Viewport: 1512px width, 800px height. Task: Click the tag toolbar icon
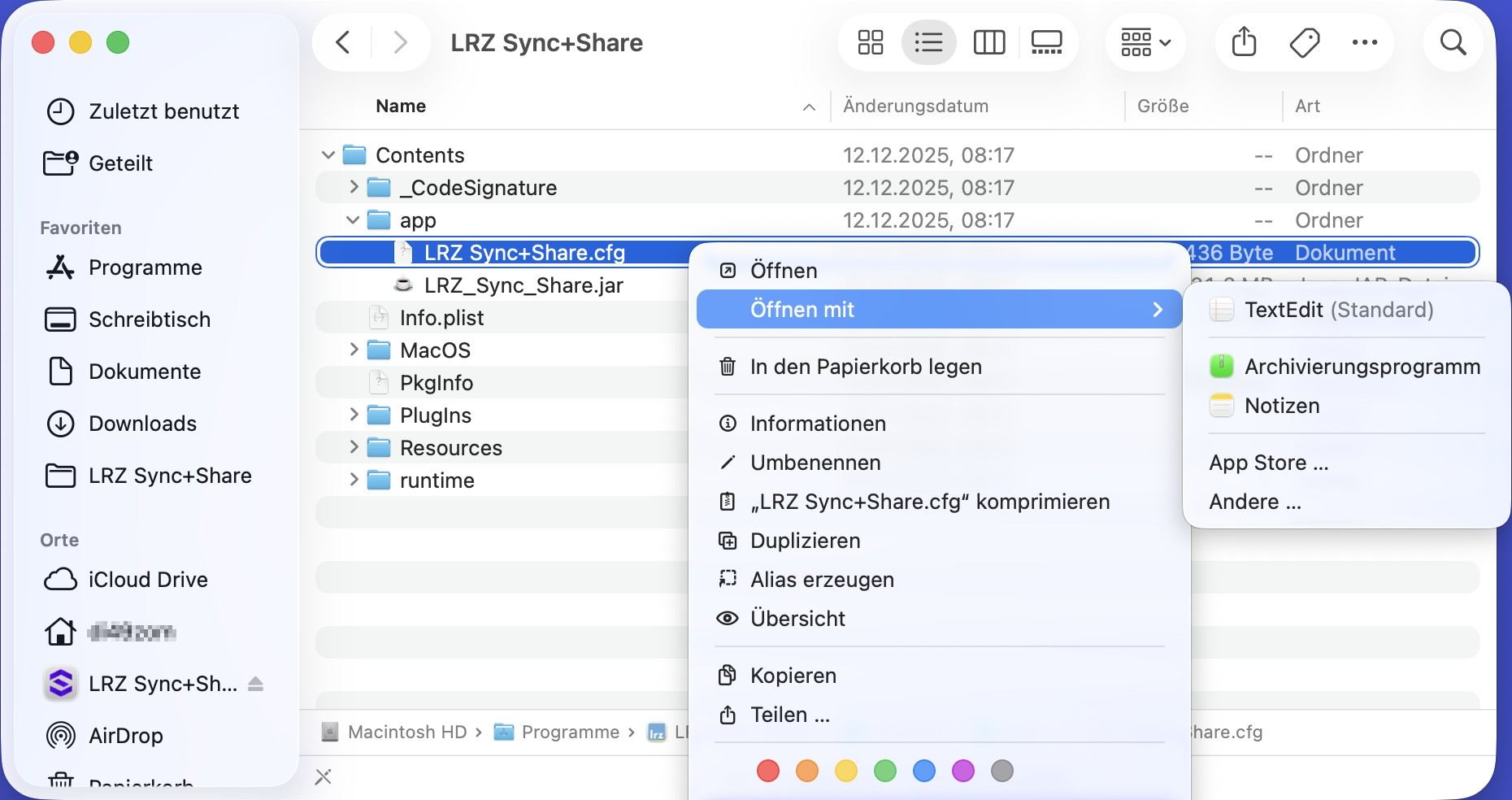(1304, 42)
